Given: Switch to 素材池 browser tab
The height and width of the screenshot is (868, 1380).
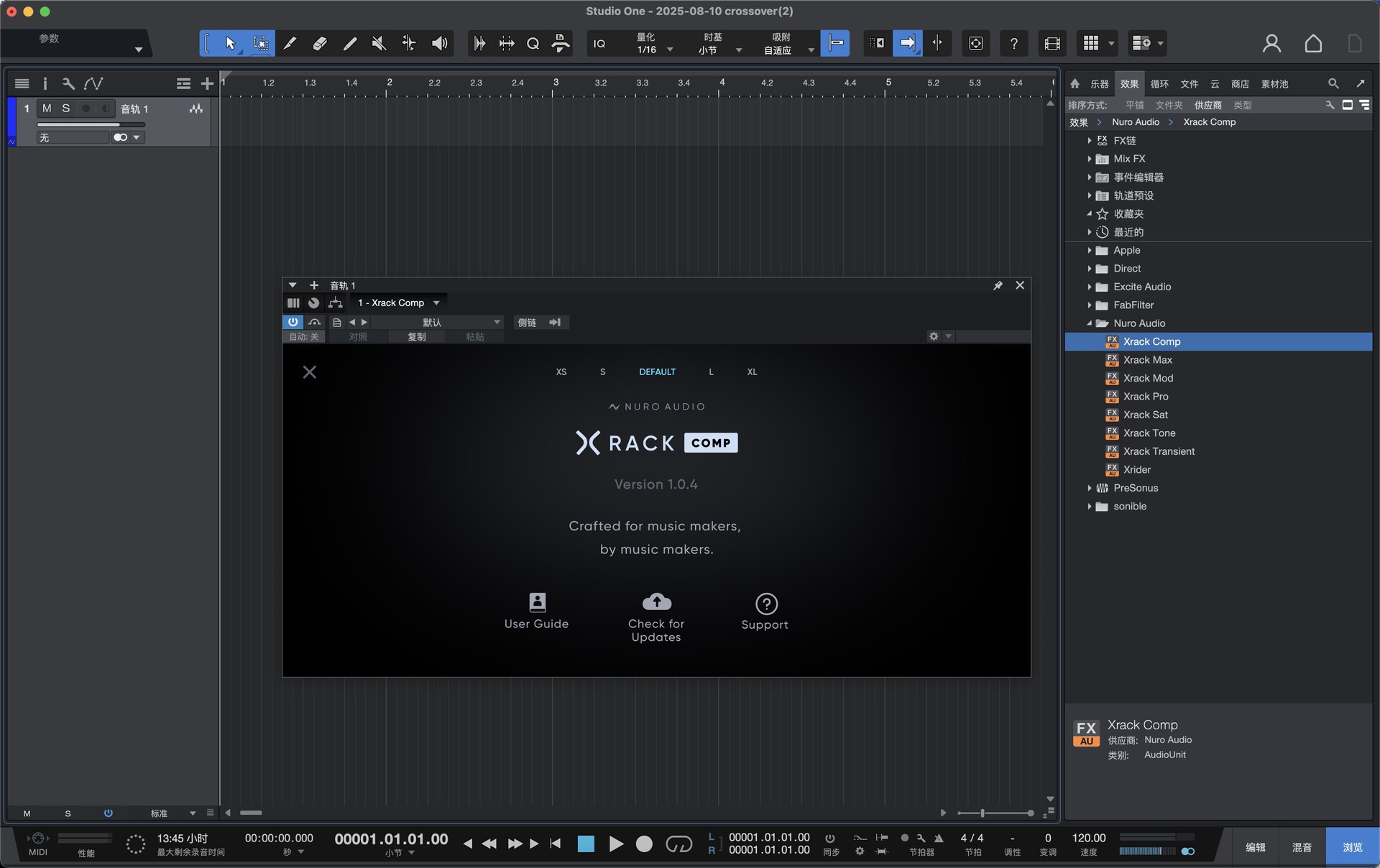Looking at the screenshot, I should pyautogui.click(x=1274, y=84).
